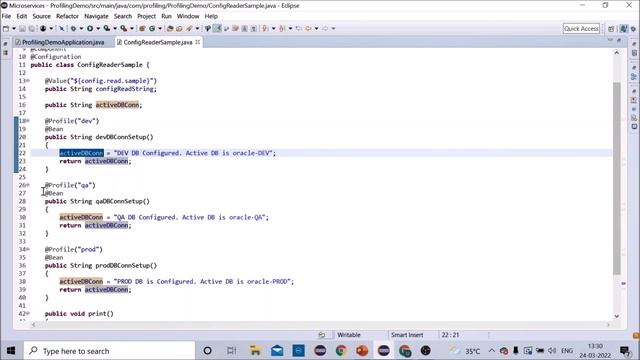The image size is (640, 360).
Task: Open Chrome from the taskbar
Action: point(341,351)
